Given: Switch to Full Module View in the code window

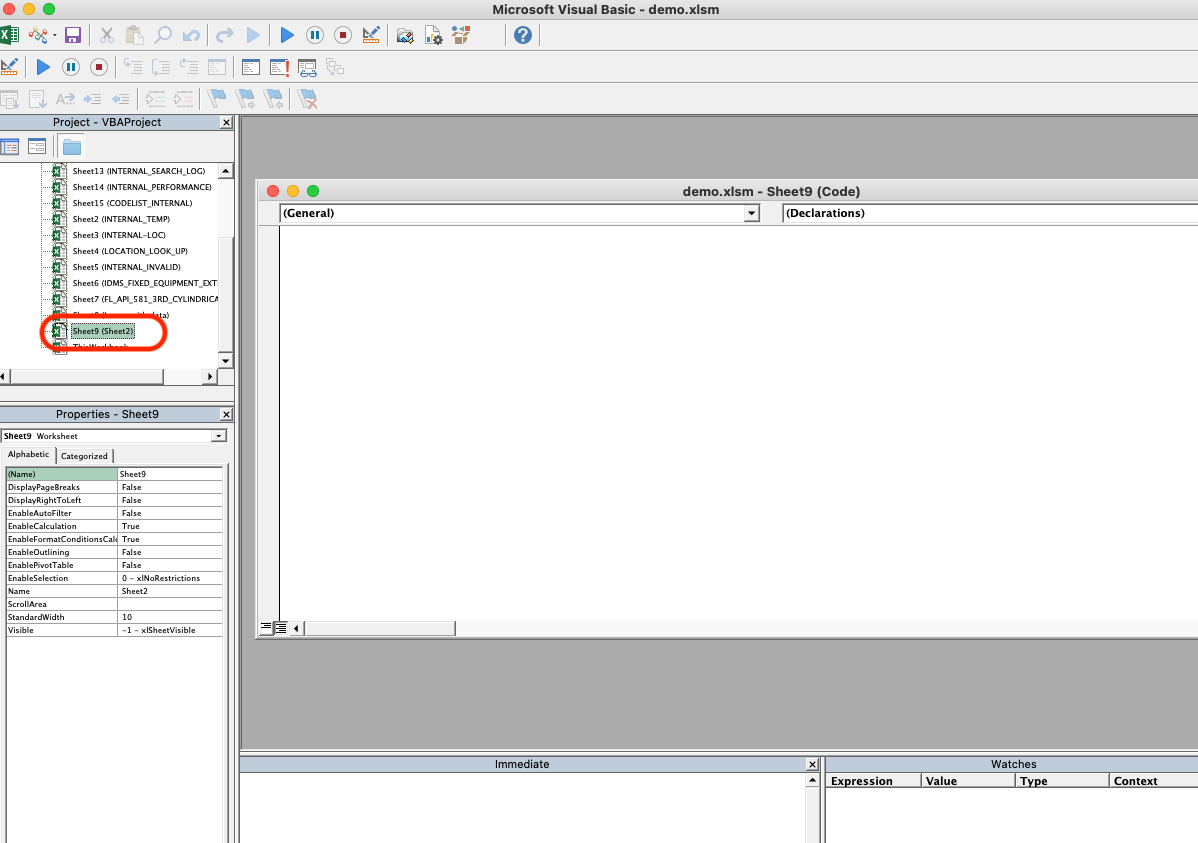Looking at the screenshot, I should [280, 628].
